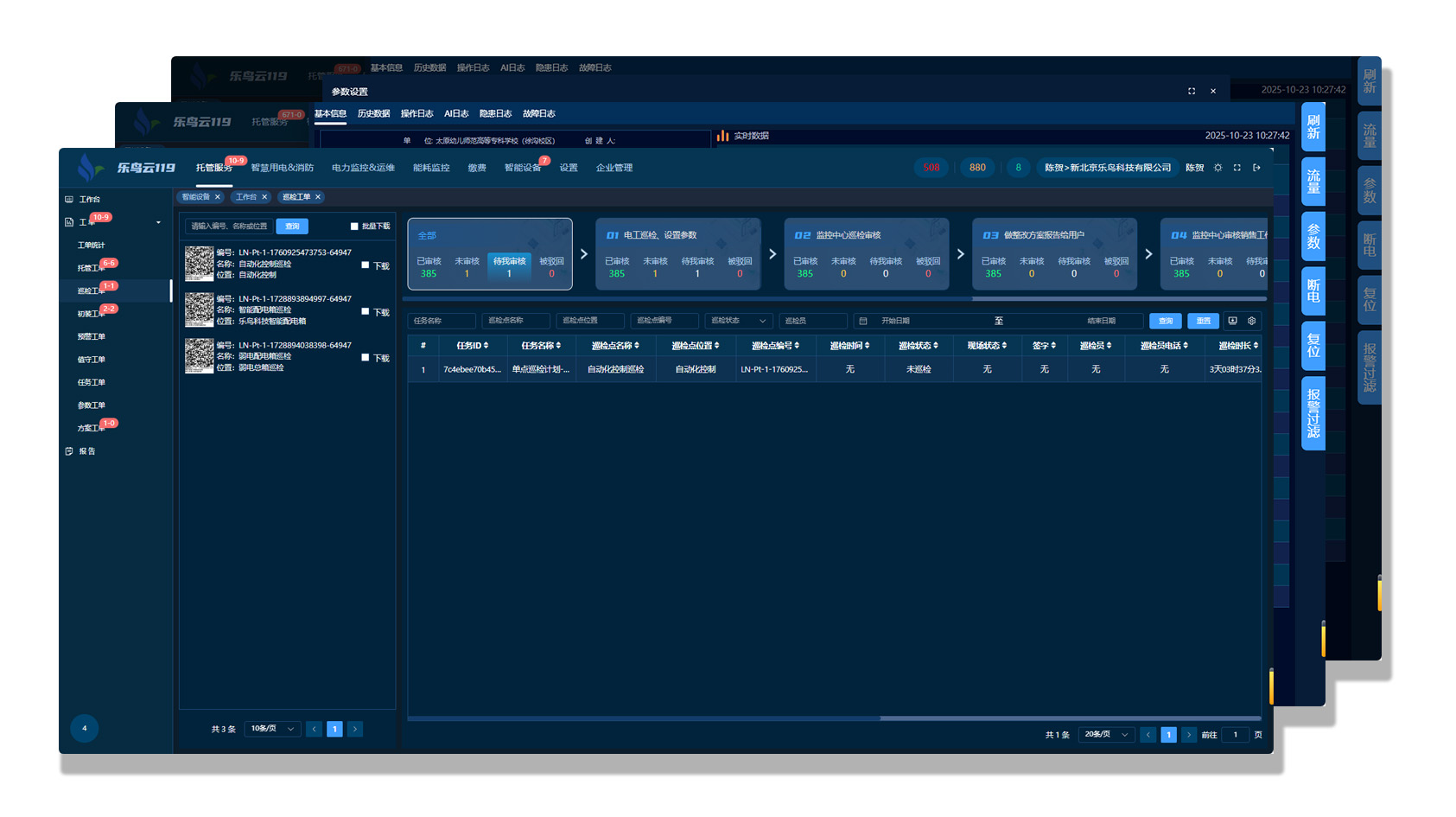Open the 20条/页 page size dropdown
The width and height of the screenshot is (1456, 817).
[1106, 735]
